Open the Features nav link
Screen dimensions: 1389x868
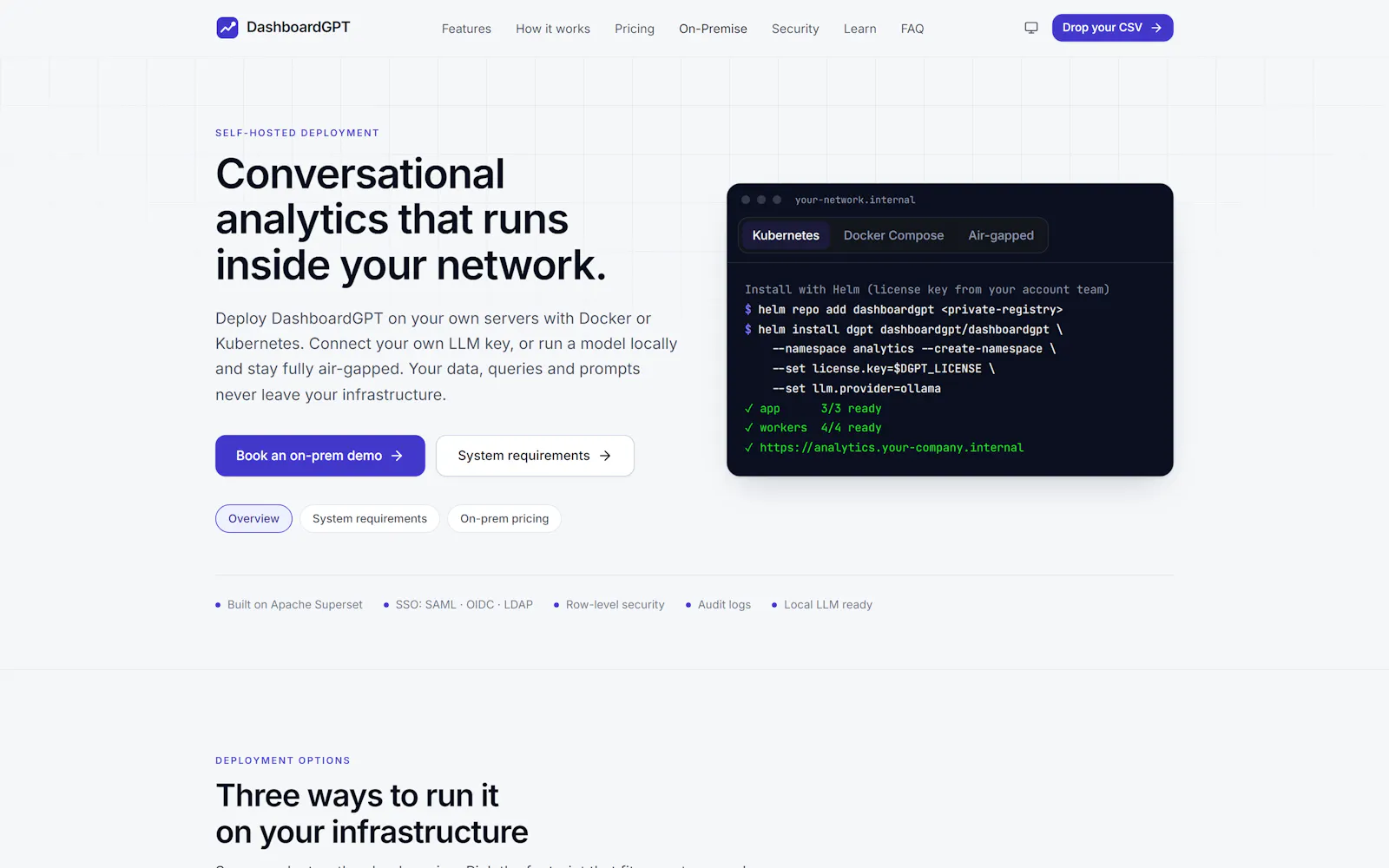coord(466,29)
